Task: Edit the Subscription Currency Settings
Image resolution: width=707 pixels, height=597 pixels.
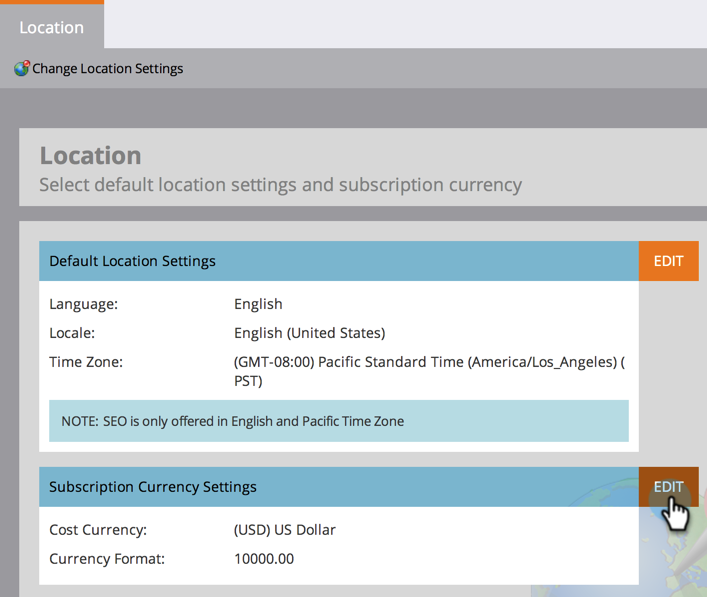Action: 668,487
